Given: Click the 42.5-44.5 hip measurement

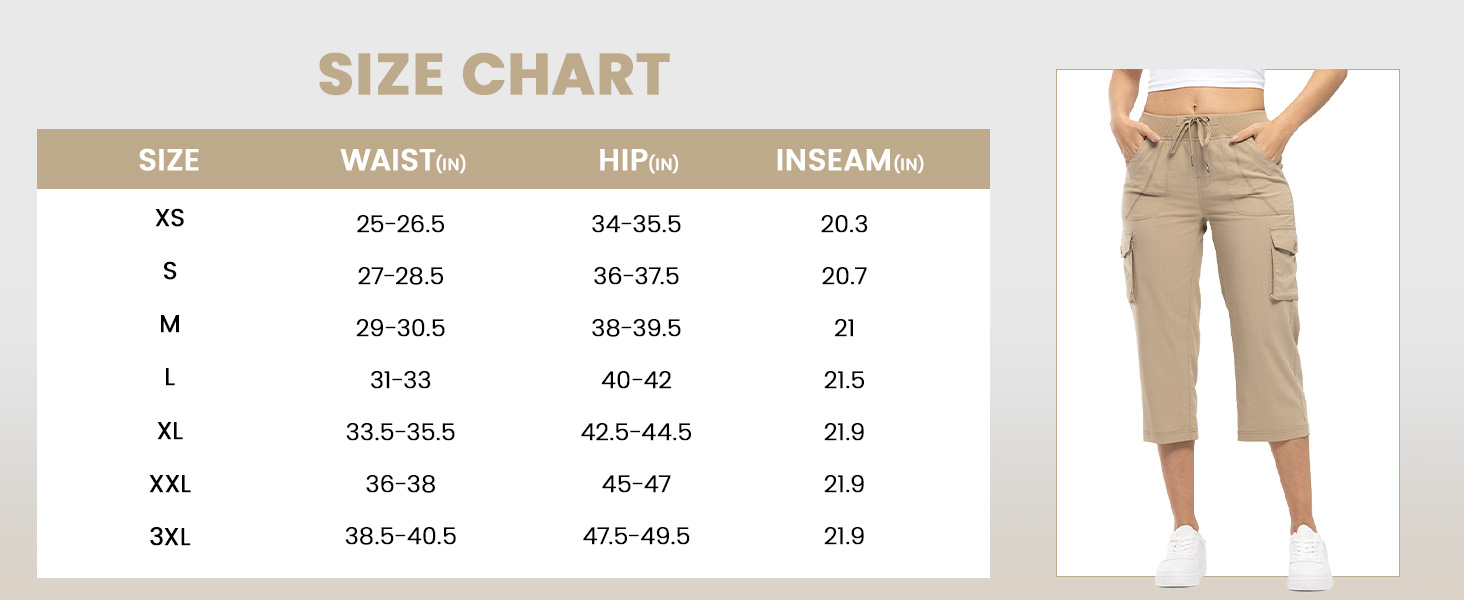Looking at the screenshot, I should coord(636,433).
